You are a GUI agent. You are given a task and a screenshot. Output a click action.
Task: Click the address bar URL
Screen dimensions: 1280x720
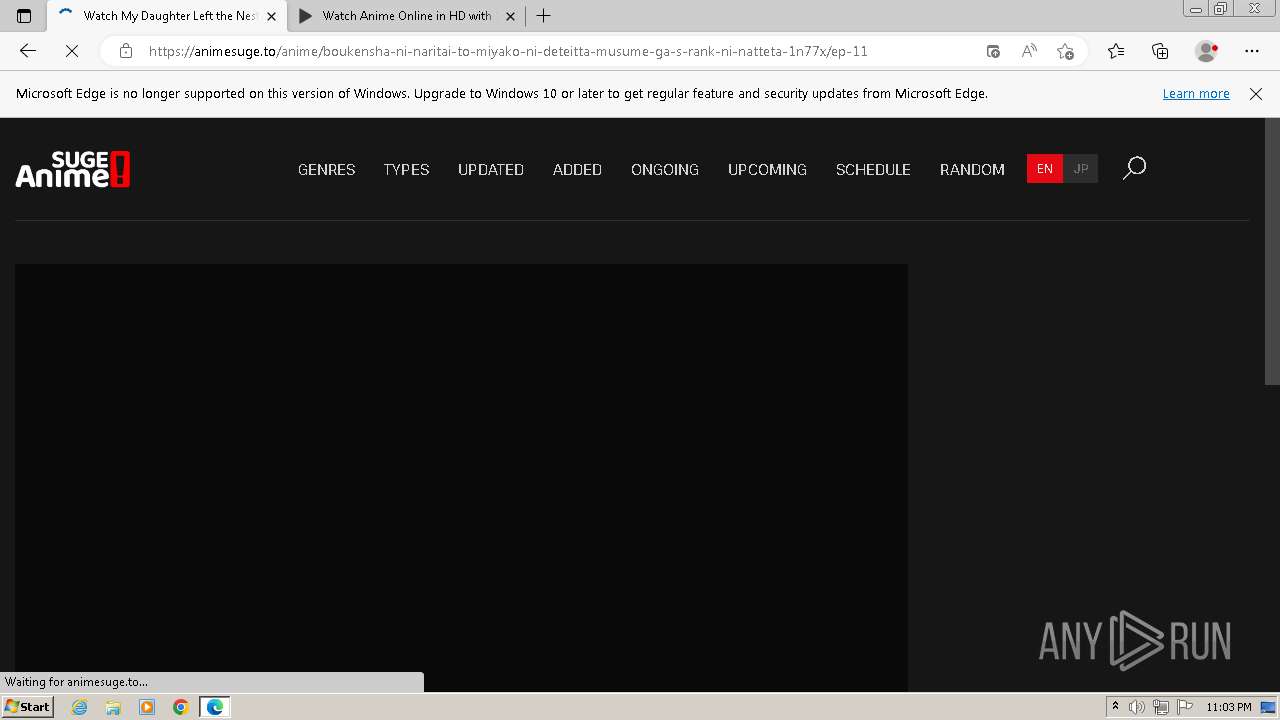click(x=508, y=51)
